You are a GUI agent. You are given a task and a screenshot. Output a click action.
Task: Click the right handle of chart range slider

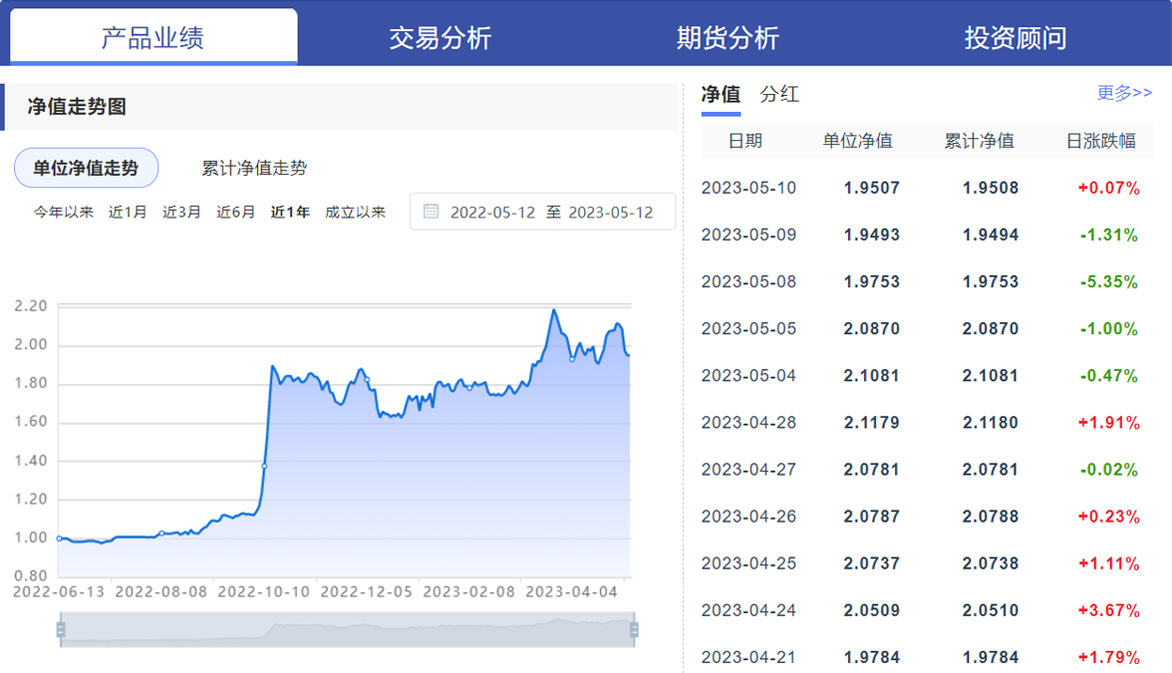click(633, 629)
